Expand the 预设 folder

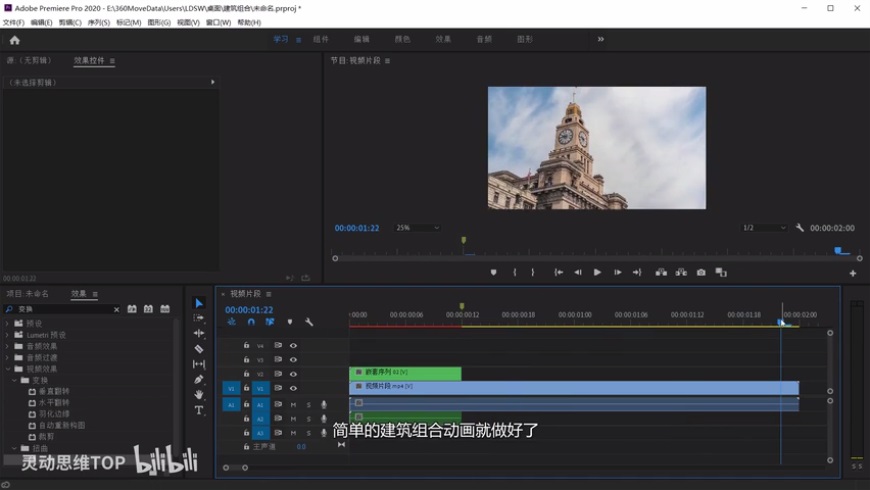pos(7,323)
